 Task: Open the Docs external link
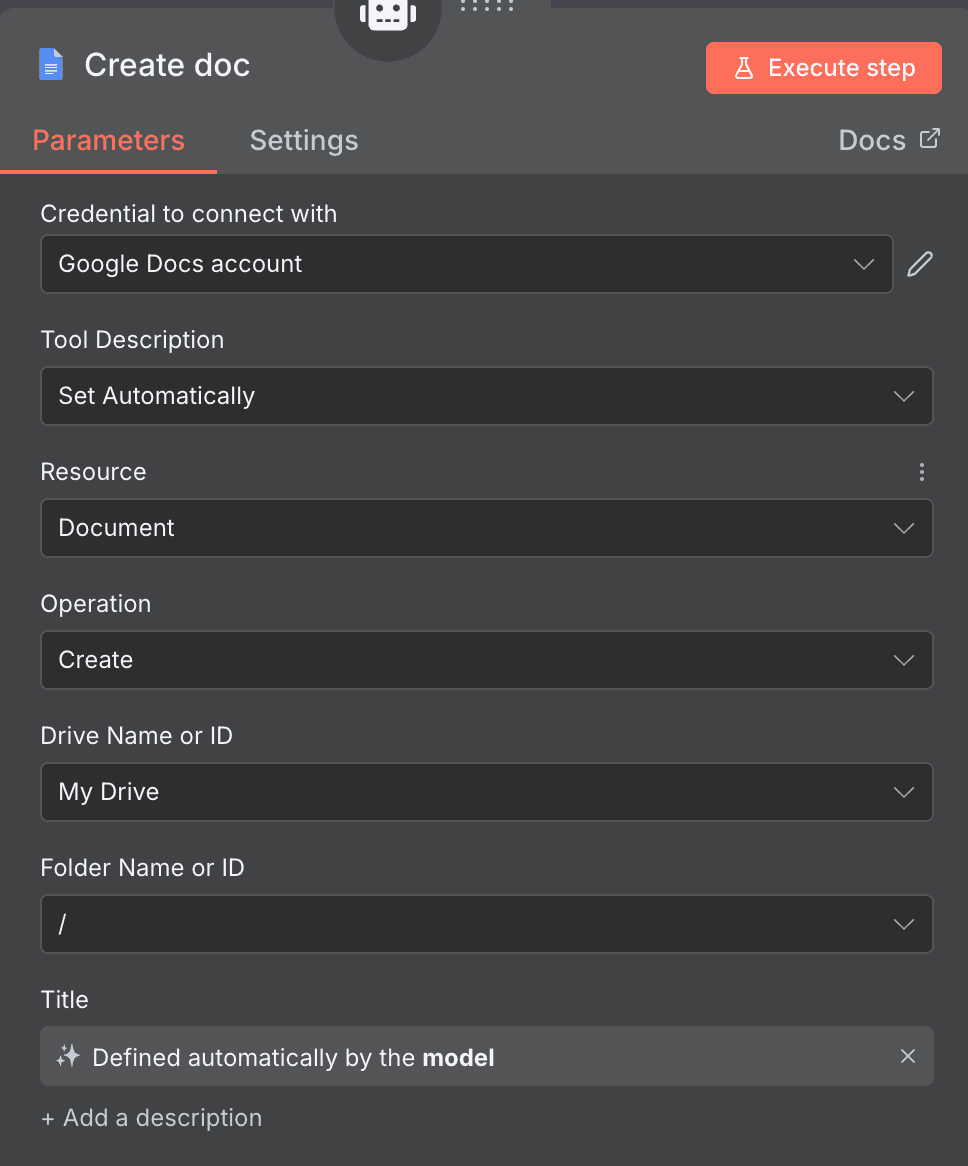click(888, 141)
